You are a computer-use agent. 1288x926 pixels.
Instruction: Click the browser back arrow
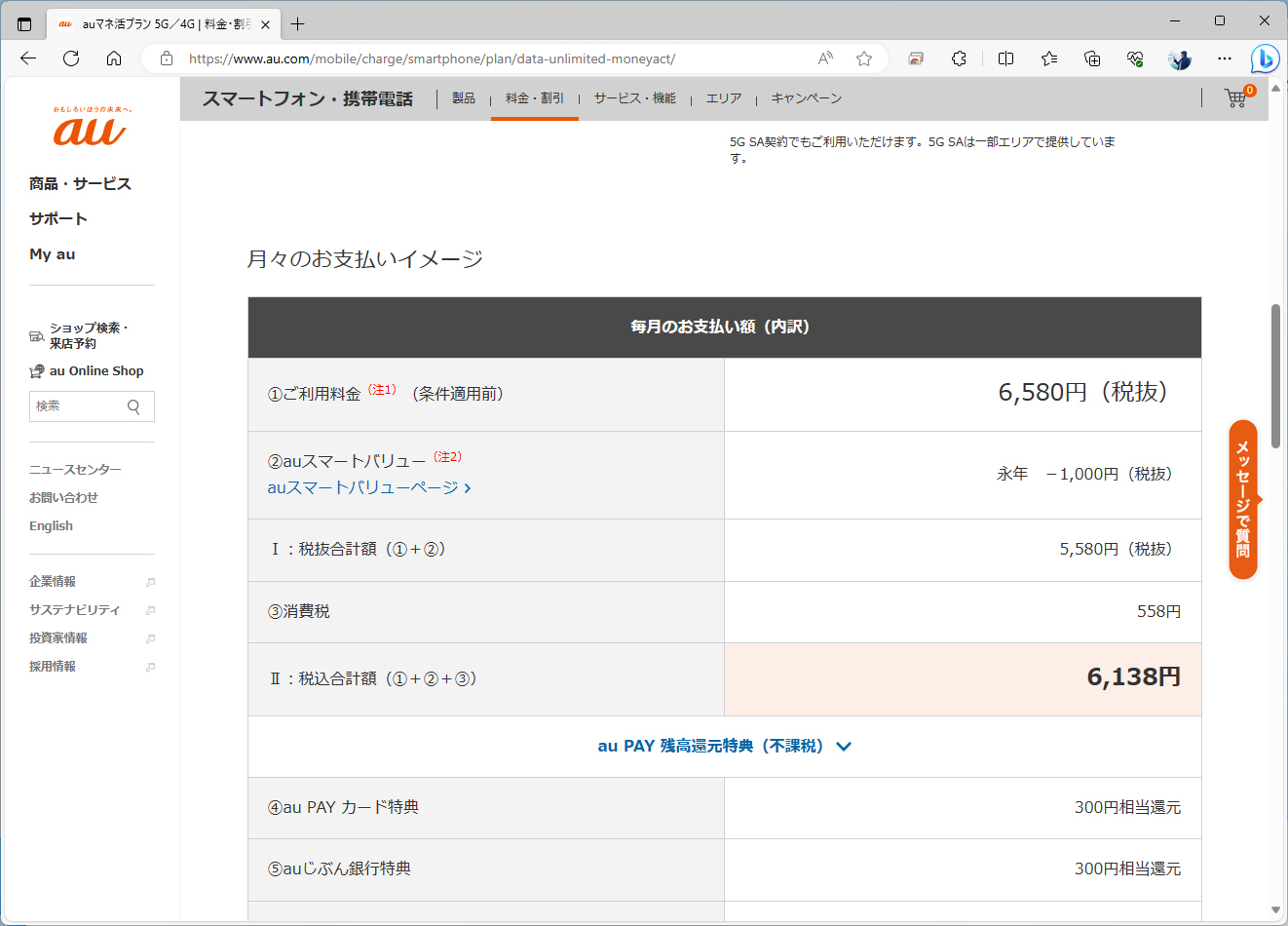(28, 58)
